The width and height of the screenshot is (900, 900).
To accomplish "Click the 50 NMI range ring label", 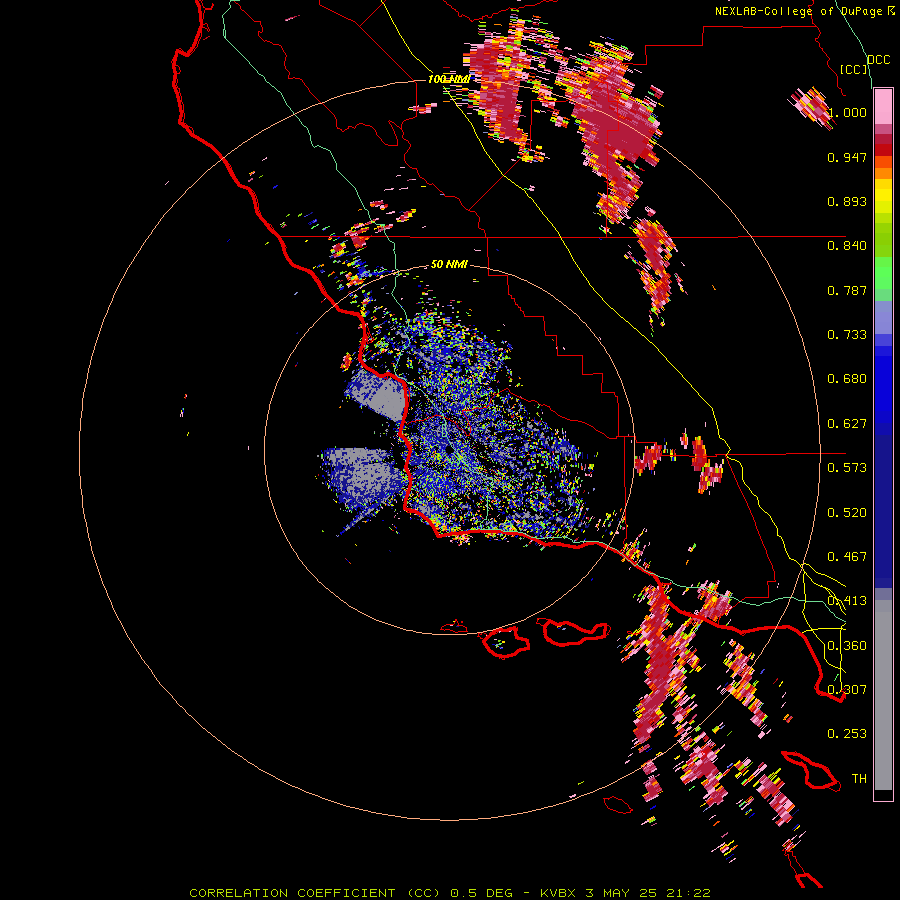I will [449, 264].
